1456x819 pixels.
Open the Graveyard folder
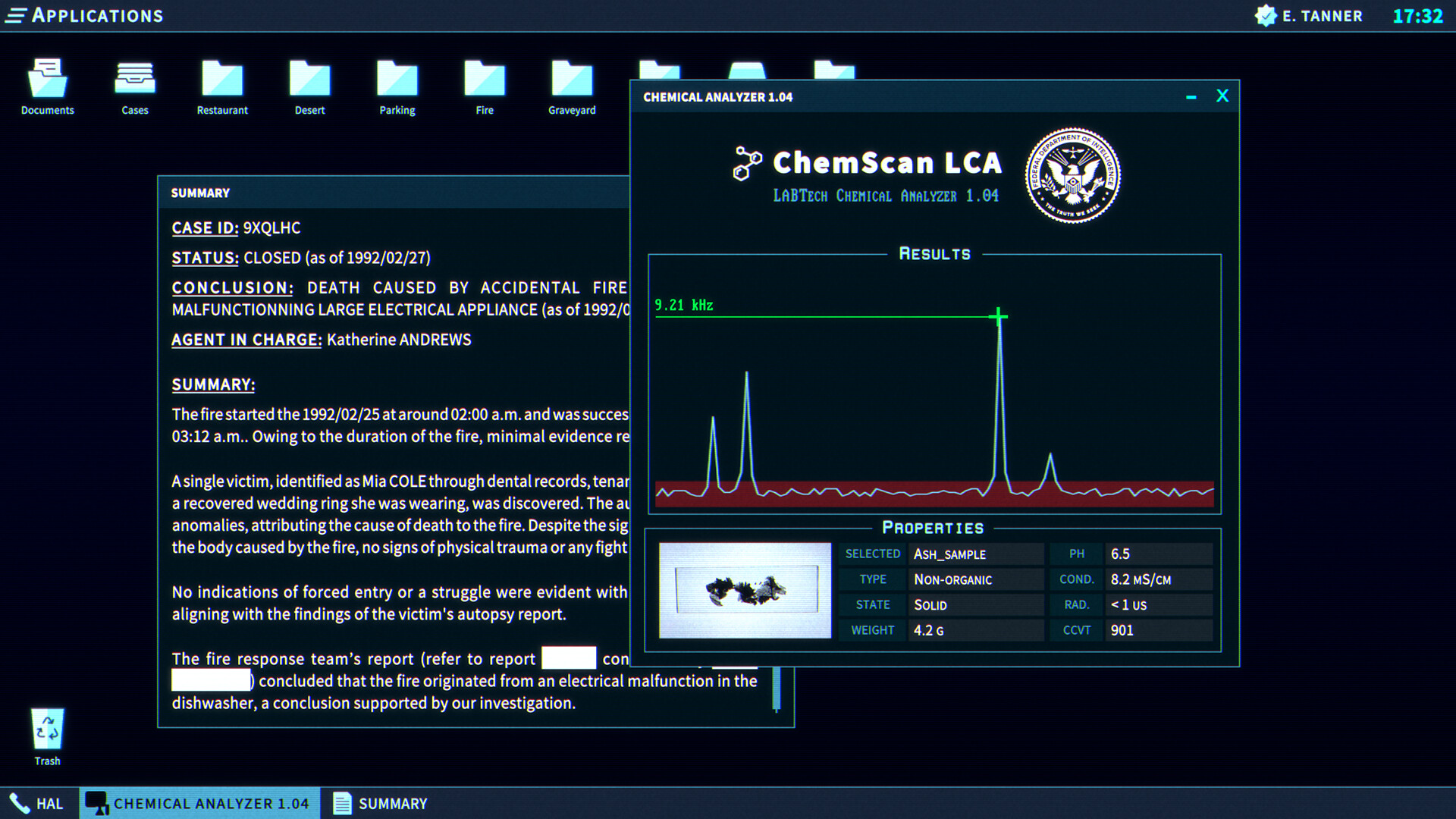pos(571,83)
